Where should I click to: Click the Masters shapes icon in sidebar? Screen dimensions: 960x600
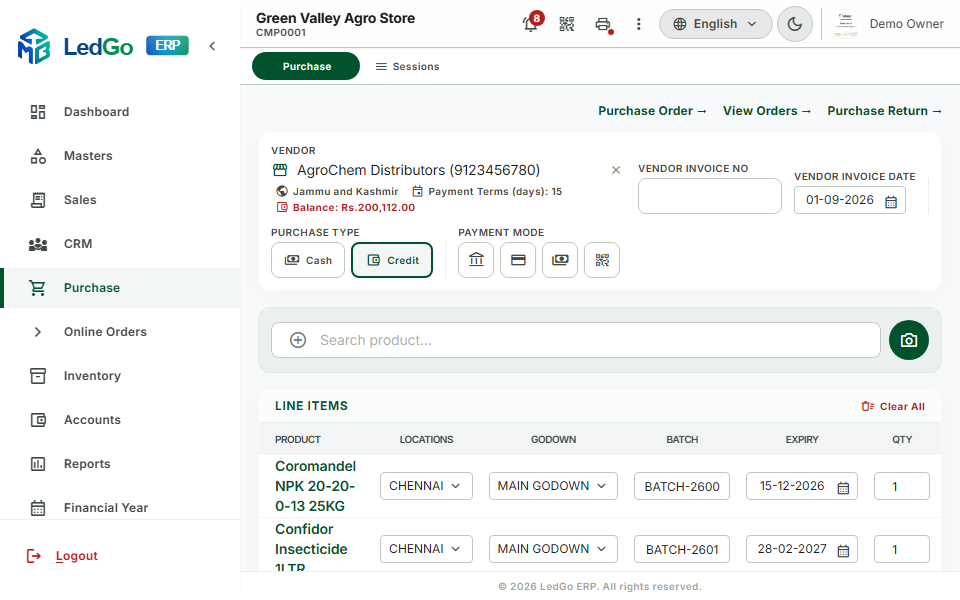point(38,156)
